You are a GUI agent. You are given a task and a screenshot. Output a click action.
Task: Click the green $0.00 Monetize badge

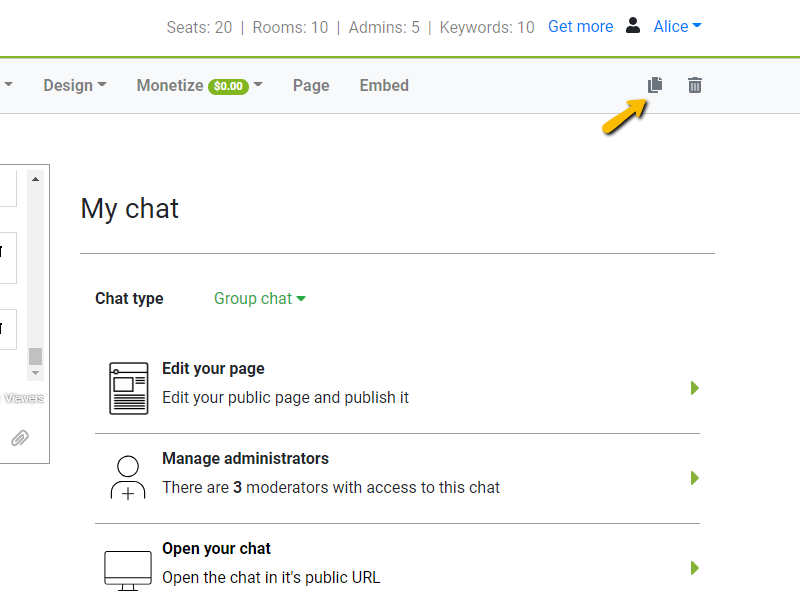228,86
